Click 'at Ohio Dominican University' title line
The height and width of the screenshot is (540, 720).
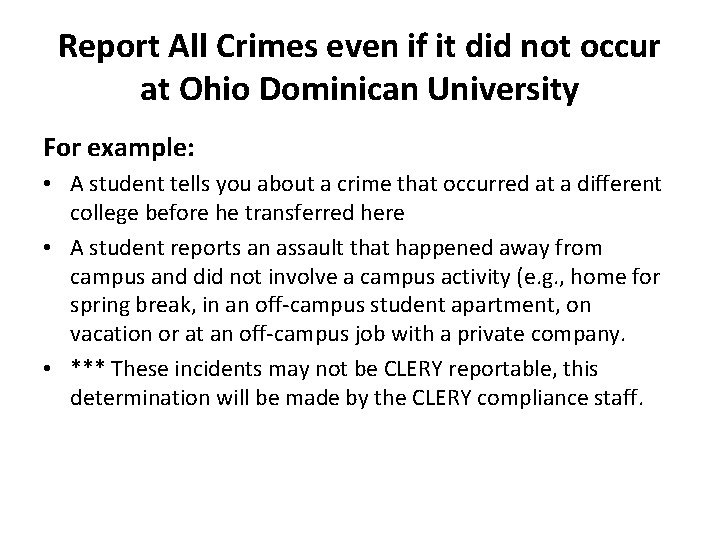359,89
